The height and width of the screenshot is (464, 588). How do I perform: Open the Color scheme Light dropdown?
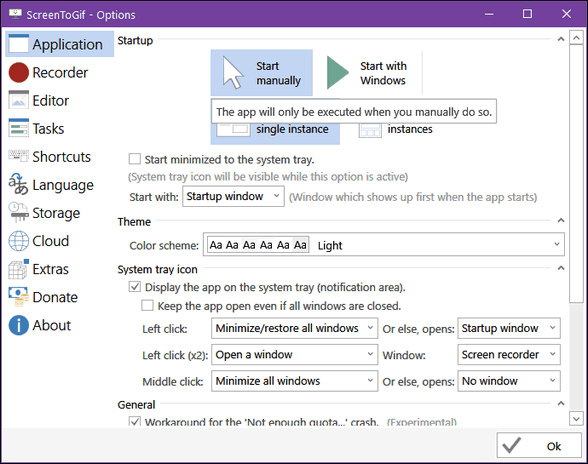pos(384,245)
